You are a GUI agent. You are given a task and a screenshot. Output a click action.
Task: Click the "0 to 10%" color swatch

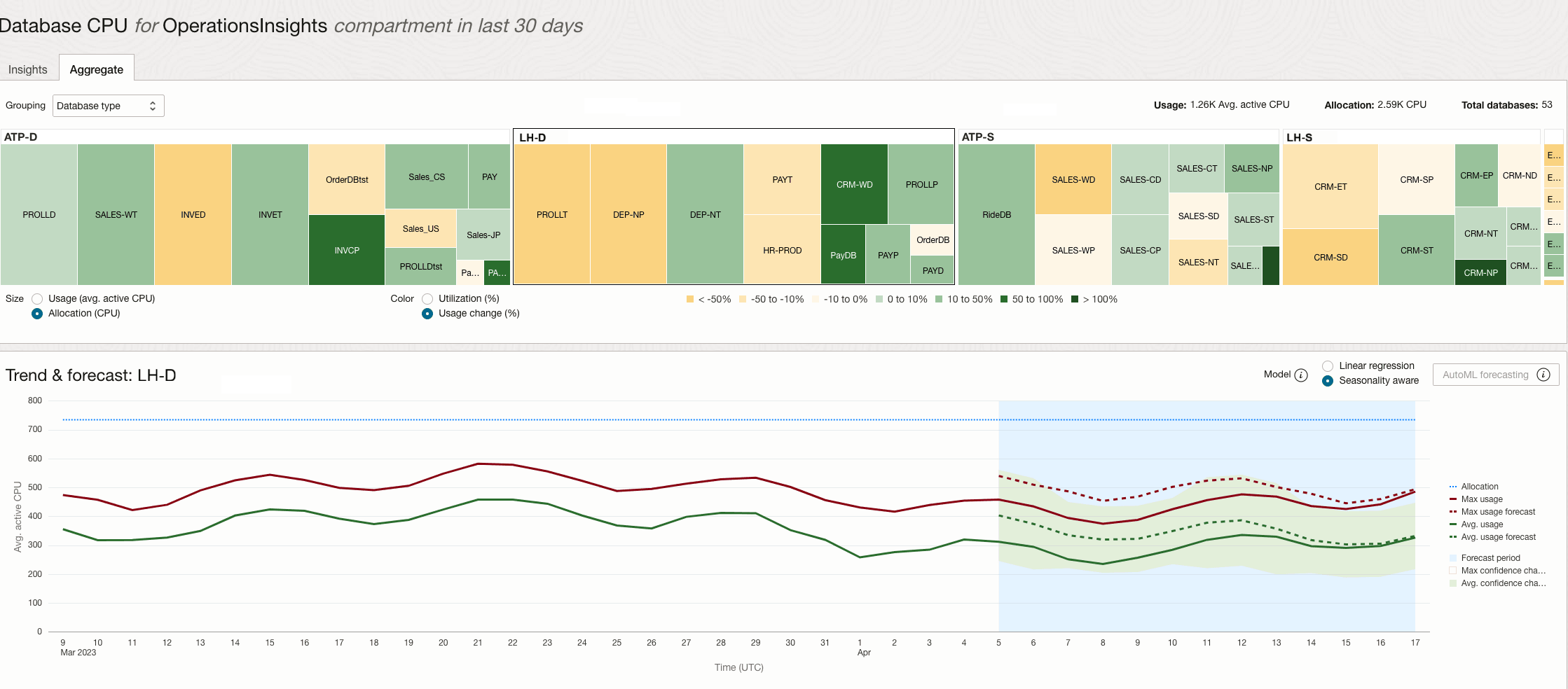pyautogui.click(x=878, y=299)
